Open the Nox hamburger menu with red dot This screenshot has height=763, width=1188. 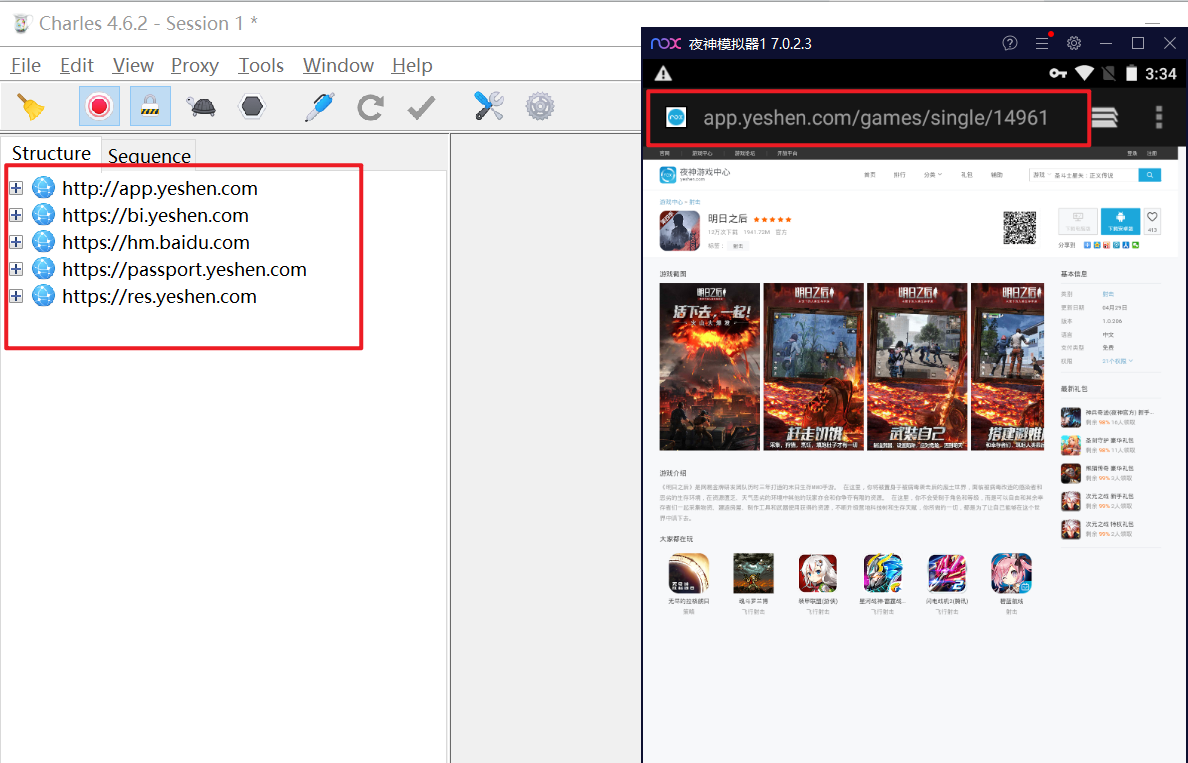coord(1043,42)
